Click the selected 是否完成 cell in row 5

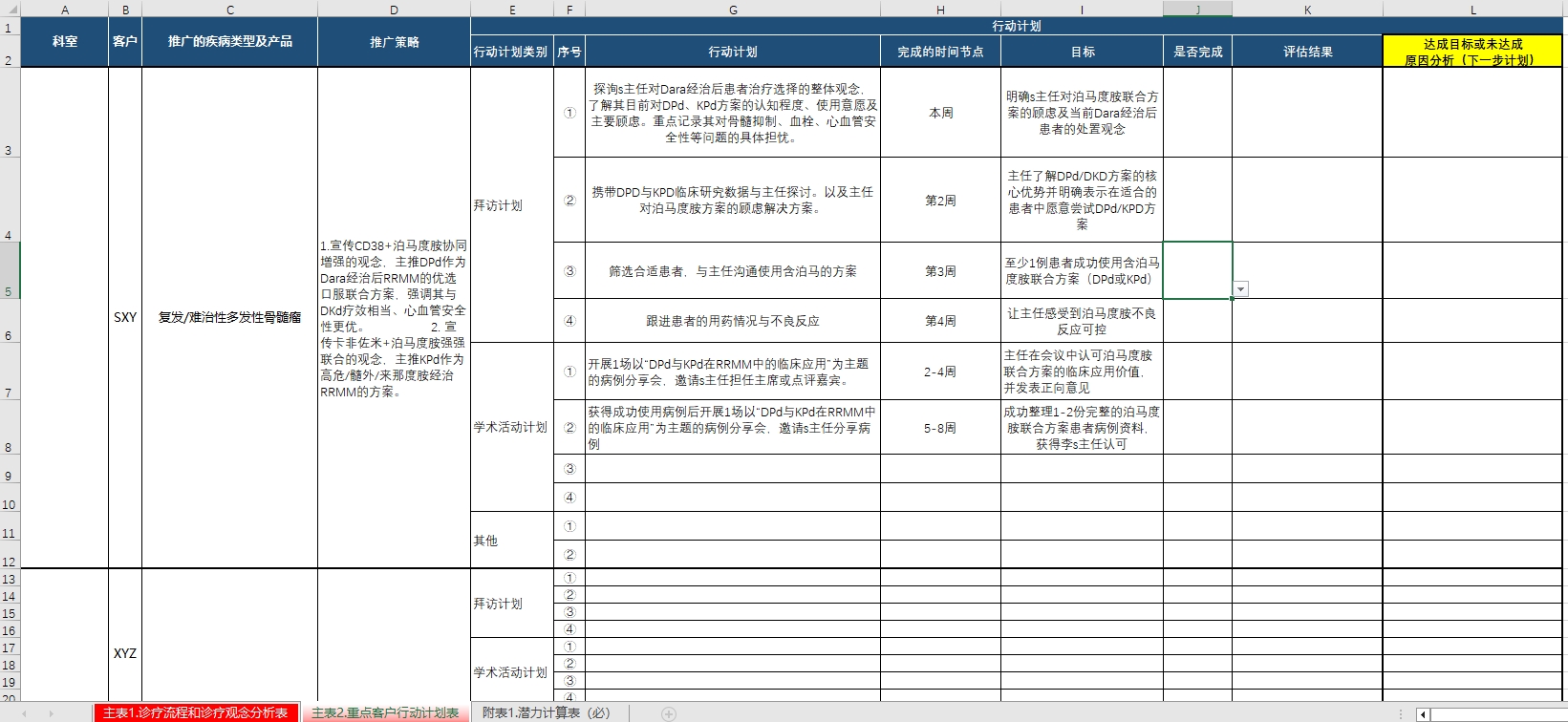click(x=1197, y=270)
